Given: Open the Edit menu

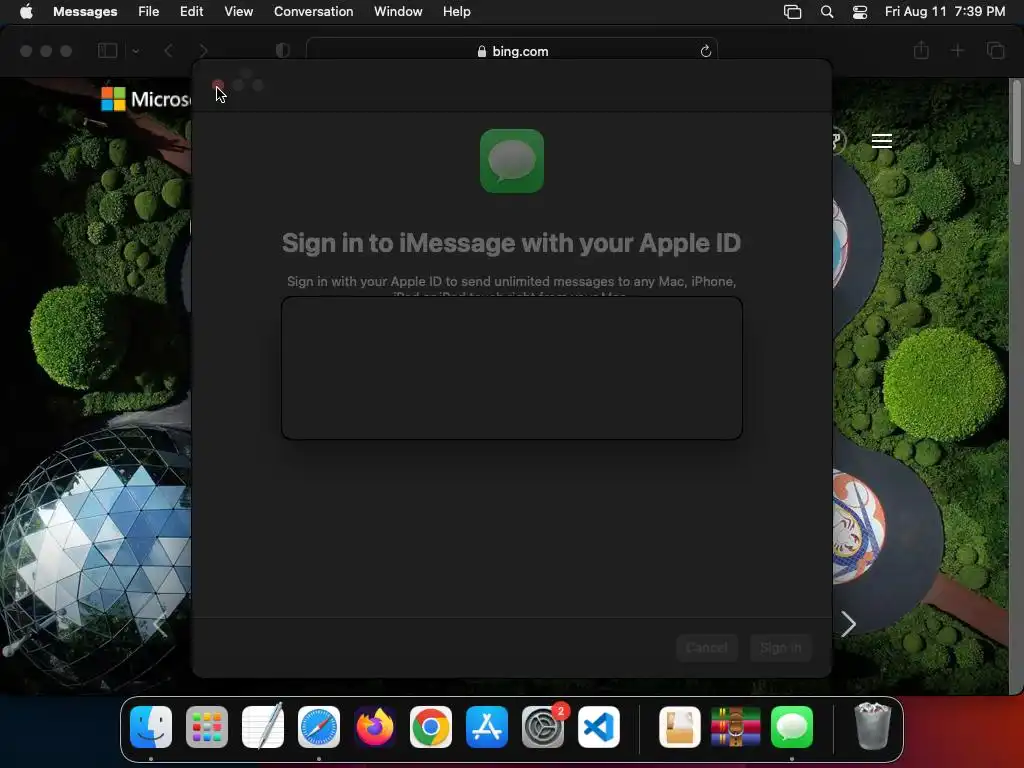Looking at the screenshot, I should (x=191, y=12).
